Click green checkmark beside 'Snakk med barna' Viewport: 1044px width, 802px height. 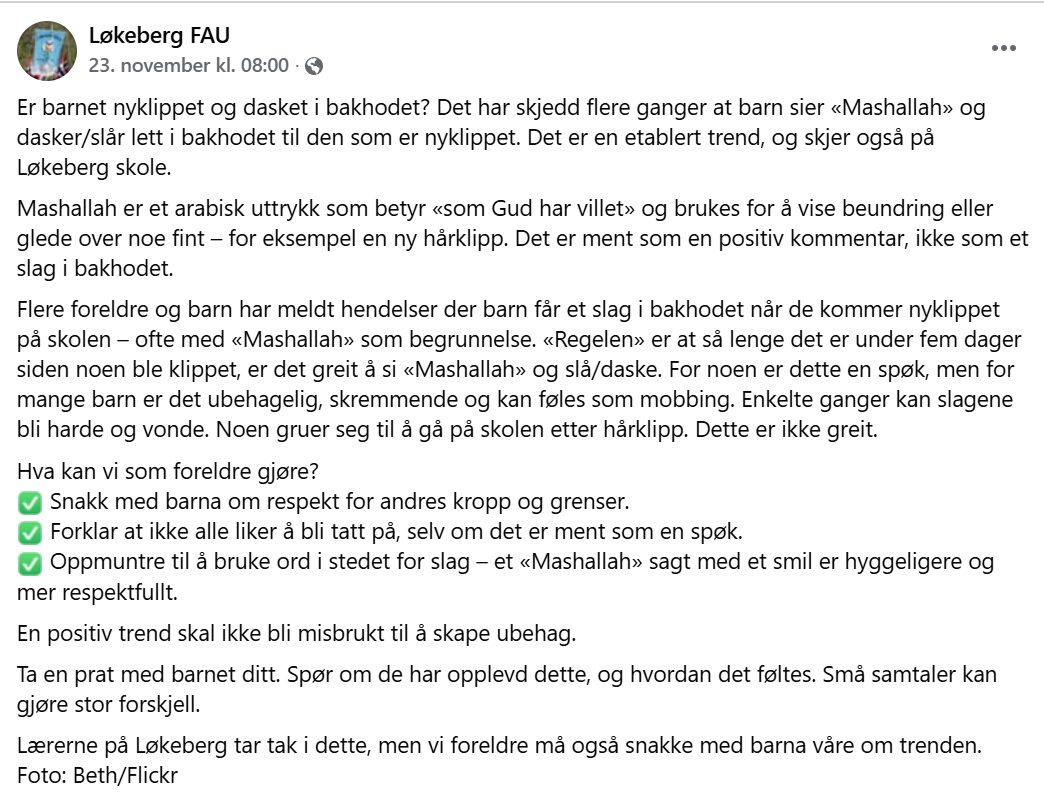click(29, 501)
